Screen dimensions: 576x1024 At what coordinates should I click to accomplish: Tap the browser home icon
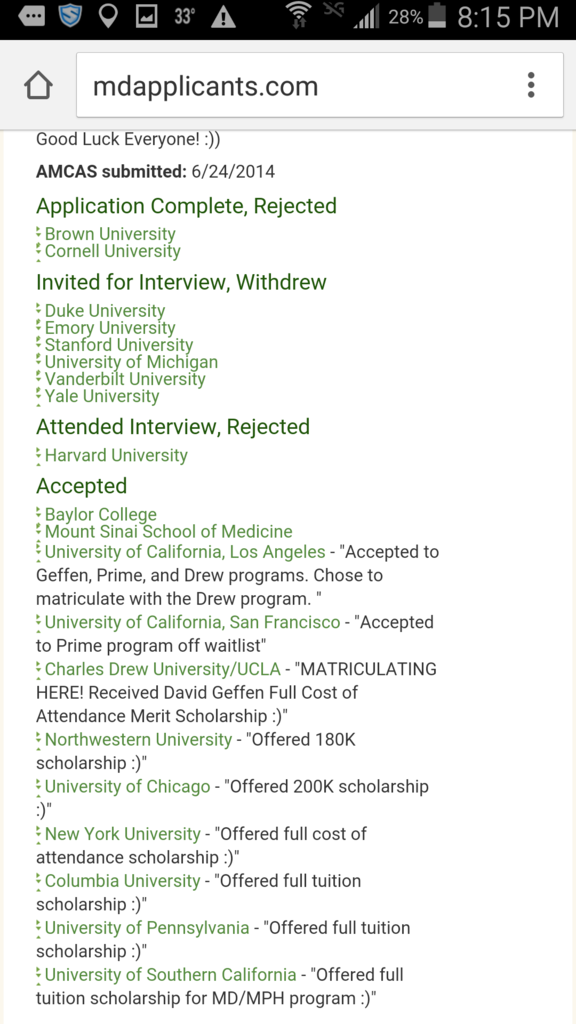pyautogui.click(x=39, y=86)
